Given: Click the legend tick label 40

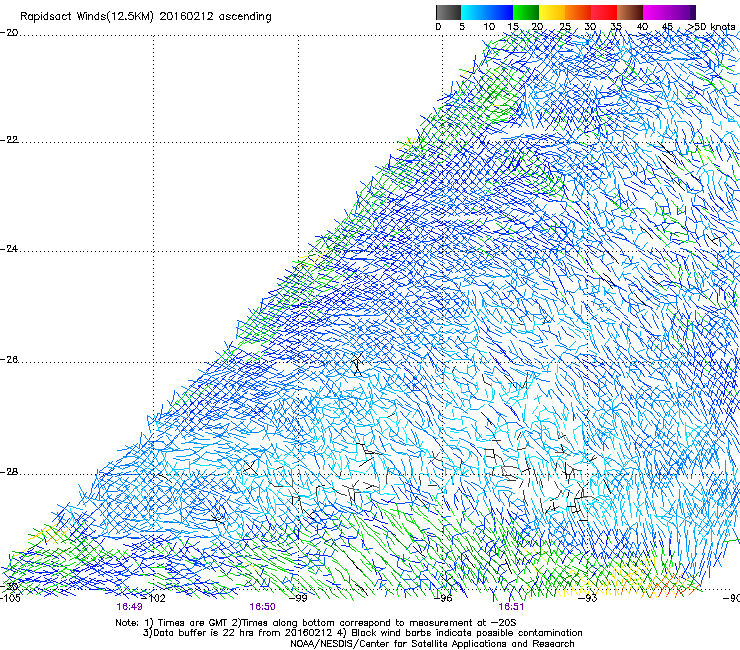Looking at the screenshot, I should click(x=642, y=27).
